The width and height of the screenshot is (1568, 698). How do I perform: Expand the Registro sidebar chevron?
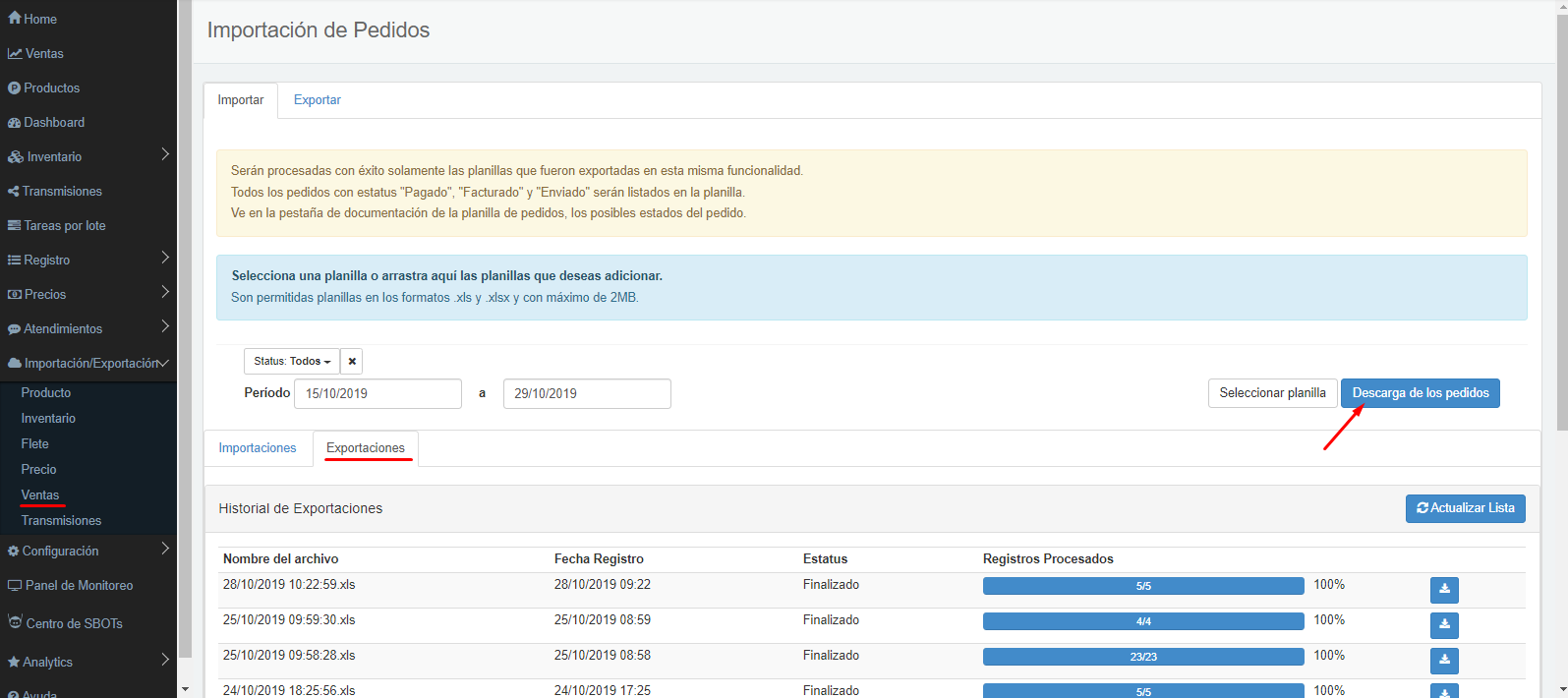click(165, 259)
